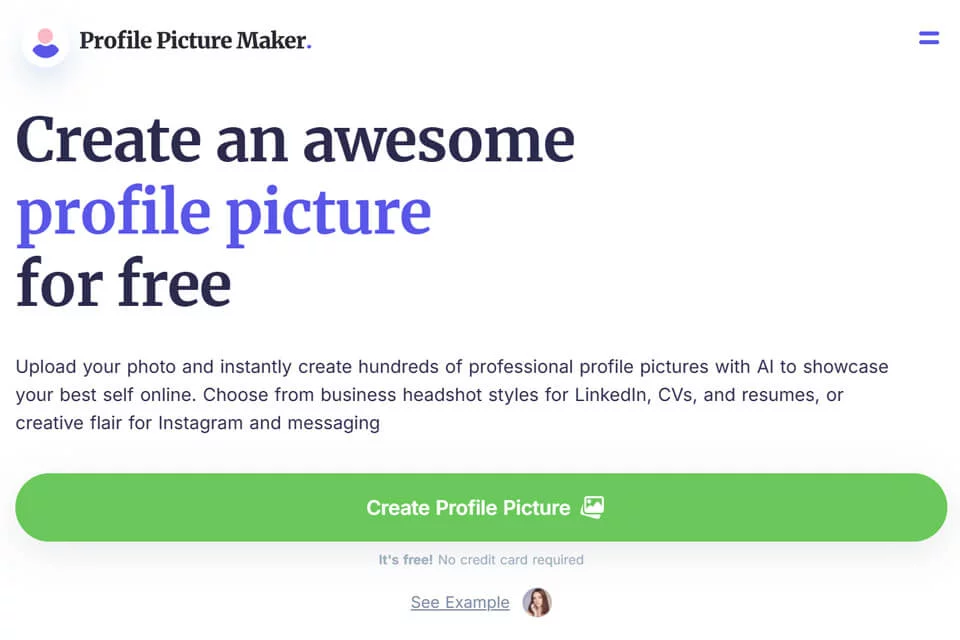Click the pink and purple person logo icon

click(45, 43)
